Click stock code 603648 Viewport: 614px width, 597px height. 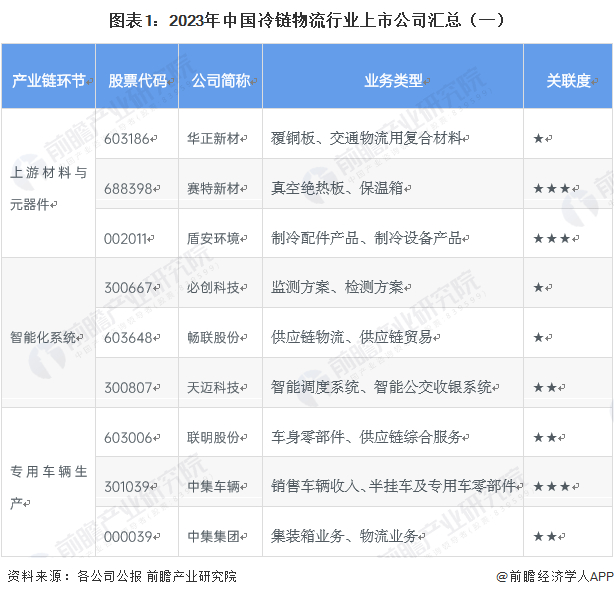[x=128, y=337]
